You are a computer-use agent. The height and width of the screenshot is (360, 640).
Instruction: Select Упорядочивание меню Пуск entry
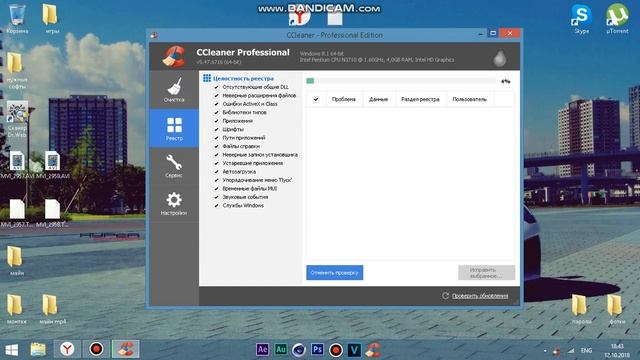257,180
